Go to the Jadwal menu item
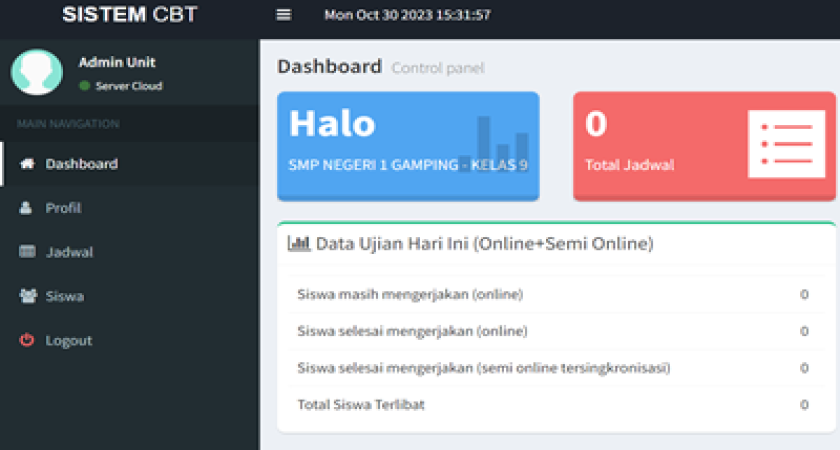This screenshot has width=840, height=450. pos(69,252)
